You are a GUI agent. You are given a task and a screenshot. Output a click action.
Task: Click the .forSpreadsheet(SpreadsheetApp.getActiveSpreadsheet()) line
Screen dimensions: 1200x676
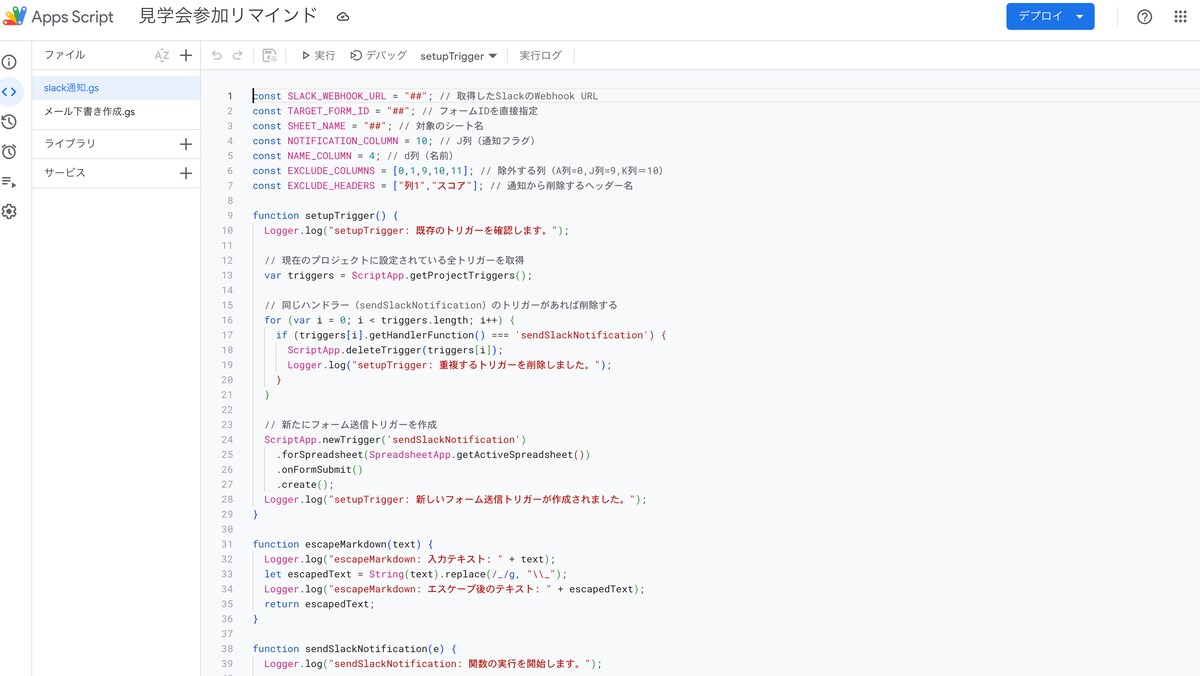pyautogui.click(x=433, y=455)
